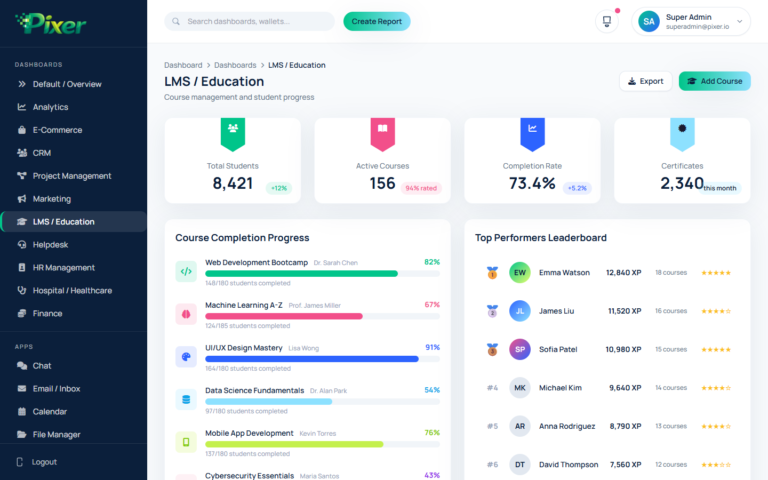Click the Mobile App Development phone icon
The image size is (768, 480).
(x=186, y=442)
